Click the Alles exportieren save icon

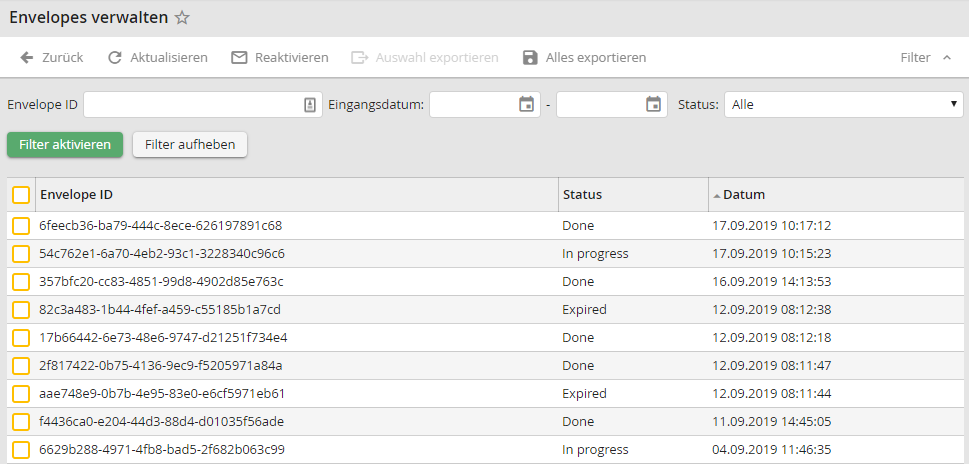(530, 58)
